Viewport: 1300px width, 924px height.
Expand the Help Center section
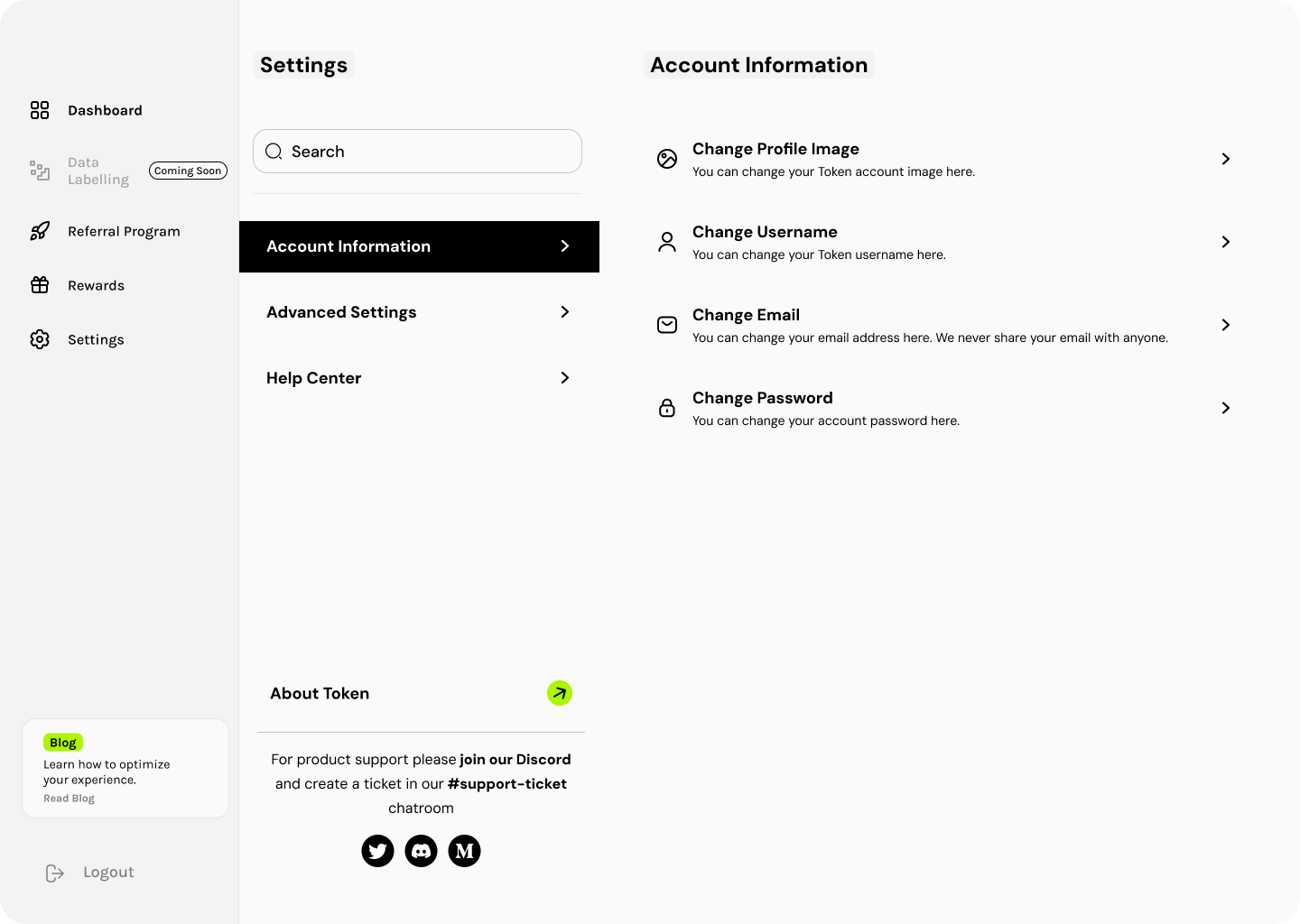(x=314, y=378)
